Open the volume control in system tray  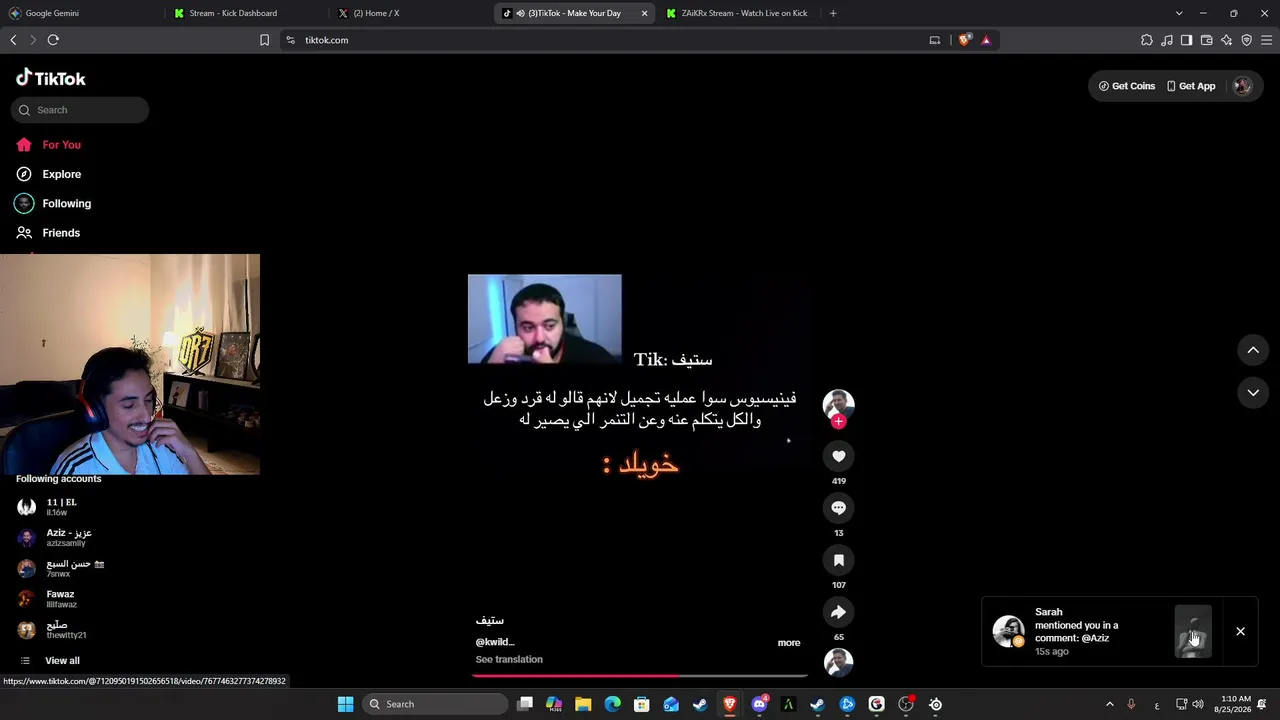1198,704
